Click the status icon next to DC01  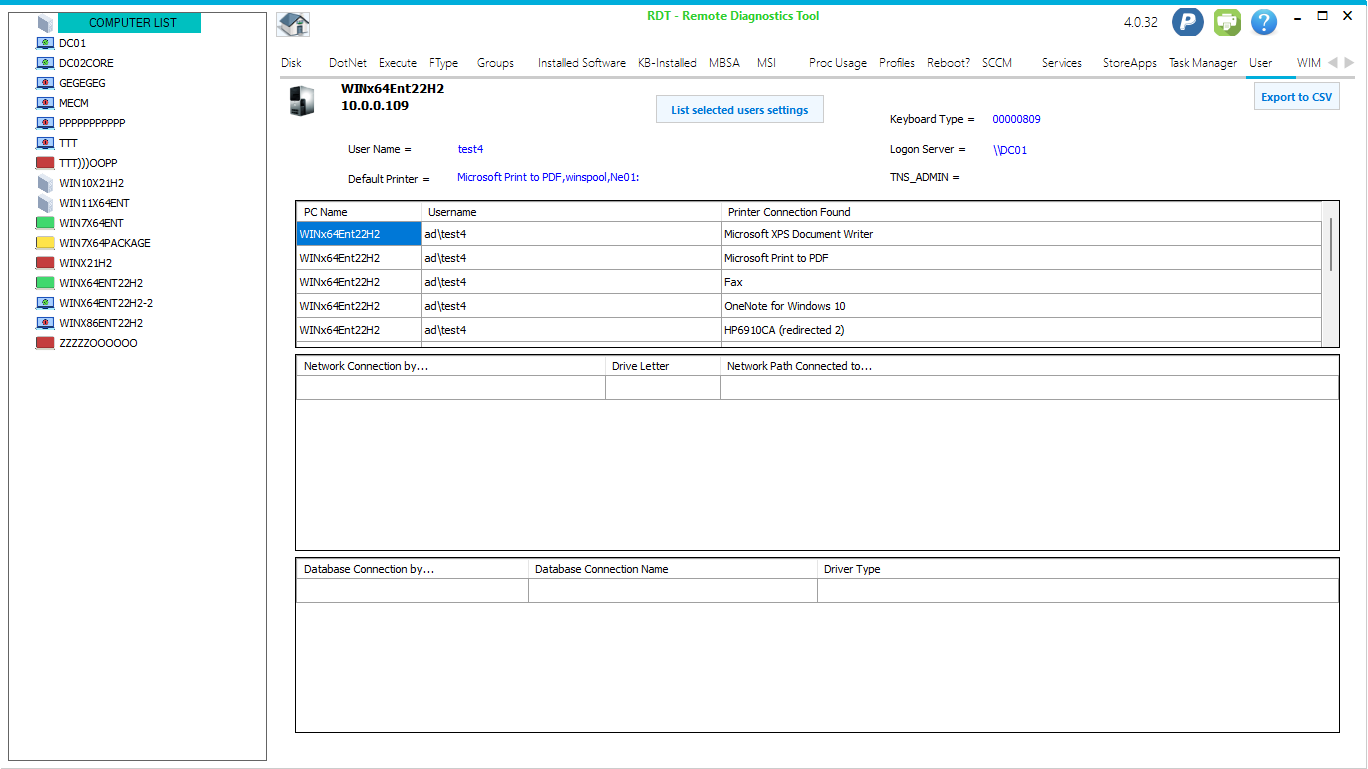(44, 43)
